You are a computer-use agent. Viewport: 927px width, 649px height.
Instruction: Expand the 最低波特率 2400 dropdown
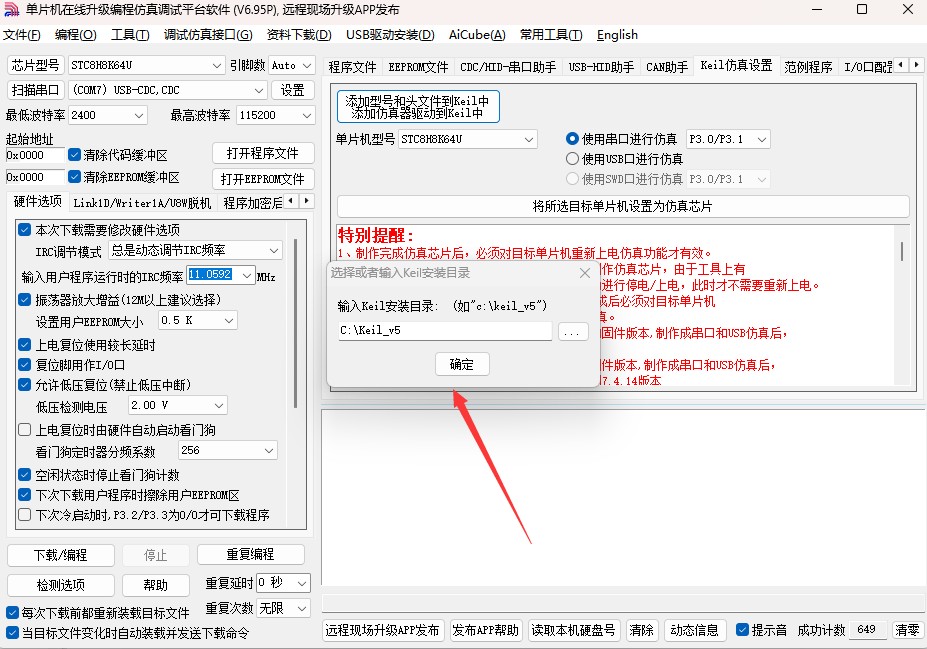140,115
